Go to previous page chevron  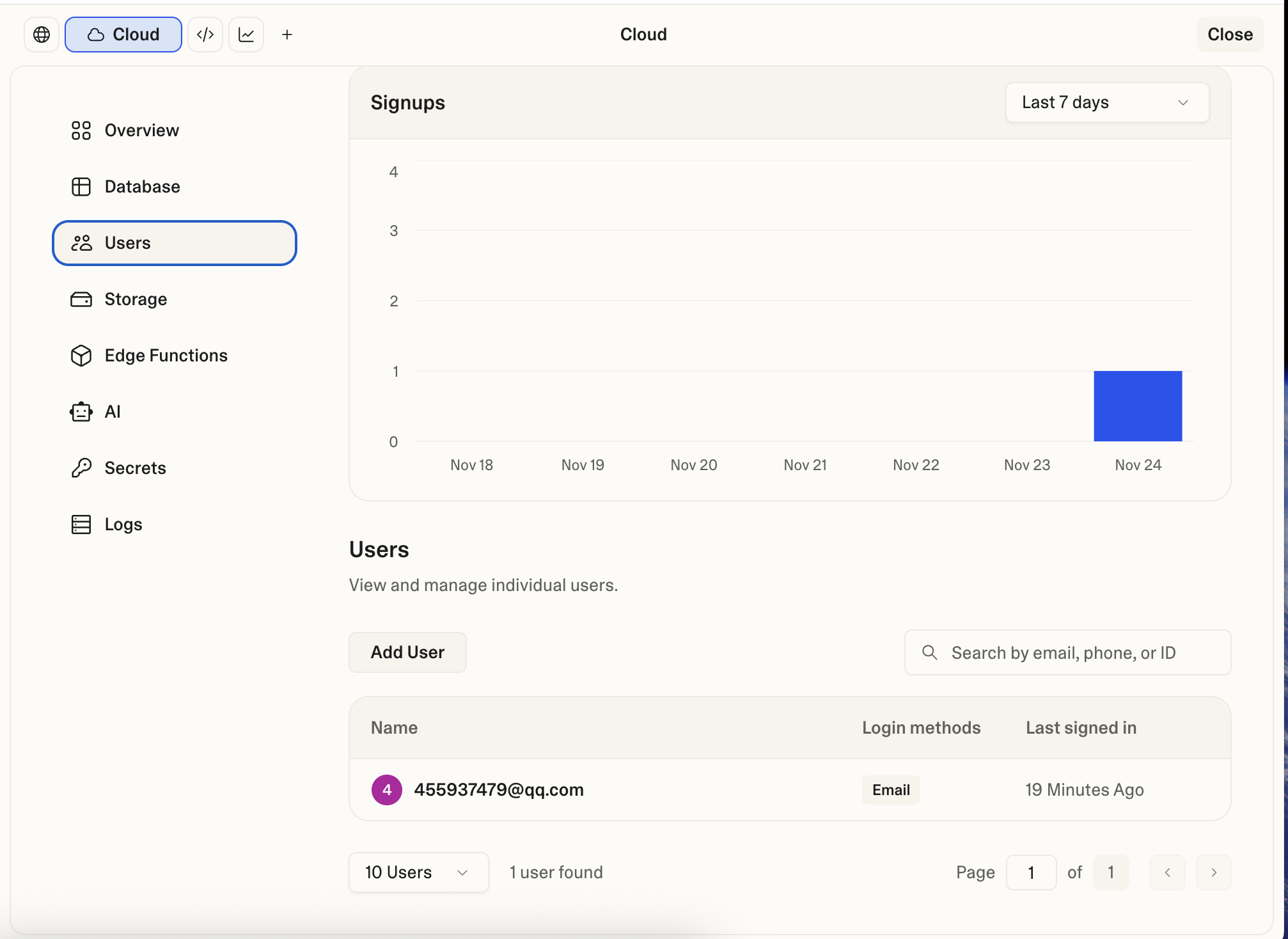coord(1167,872)
